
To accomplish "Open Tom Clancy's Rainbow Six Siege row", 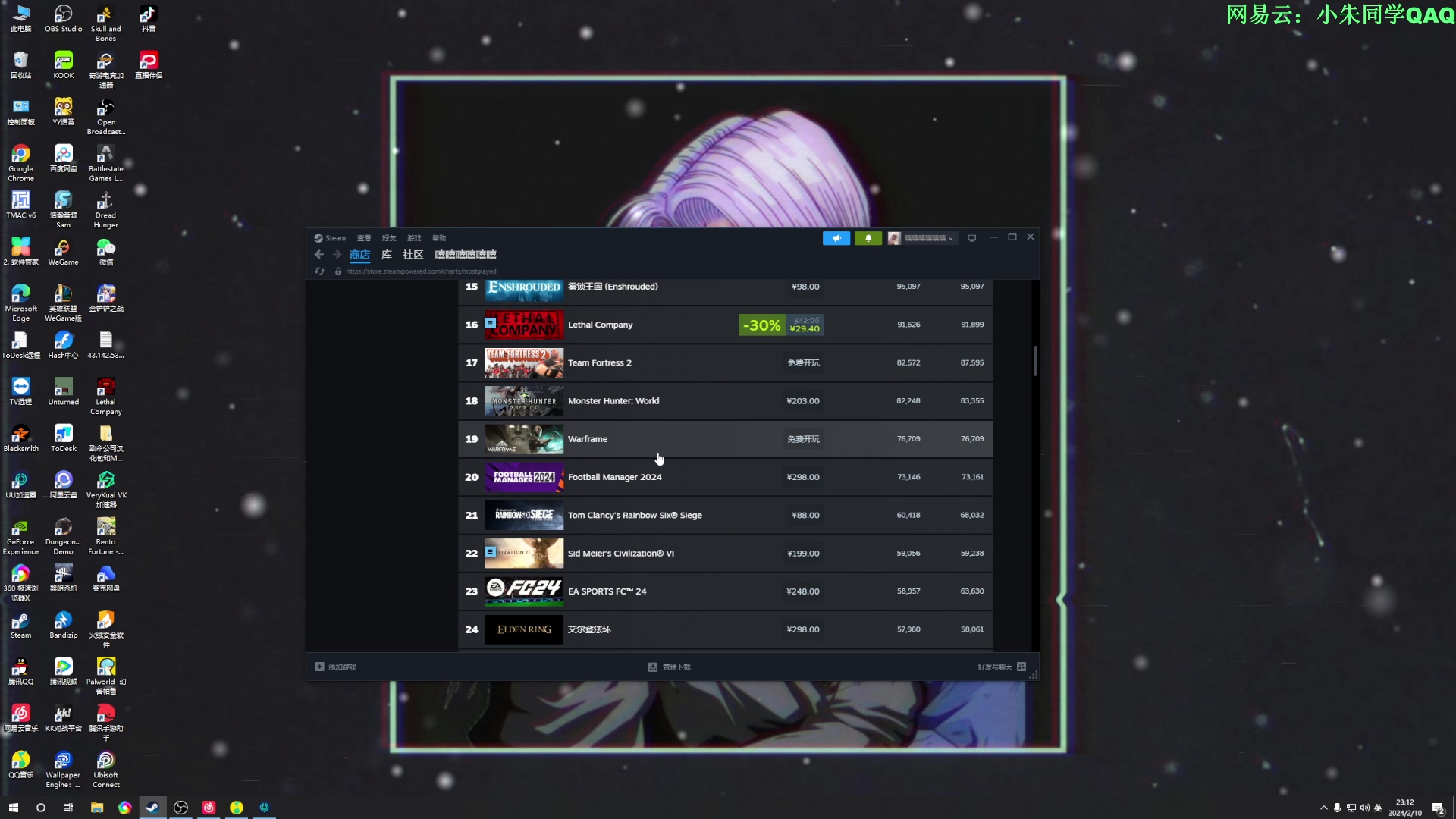I will coord(726,515).
